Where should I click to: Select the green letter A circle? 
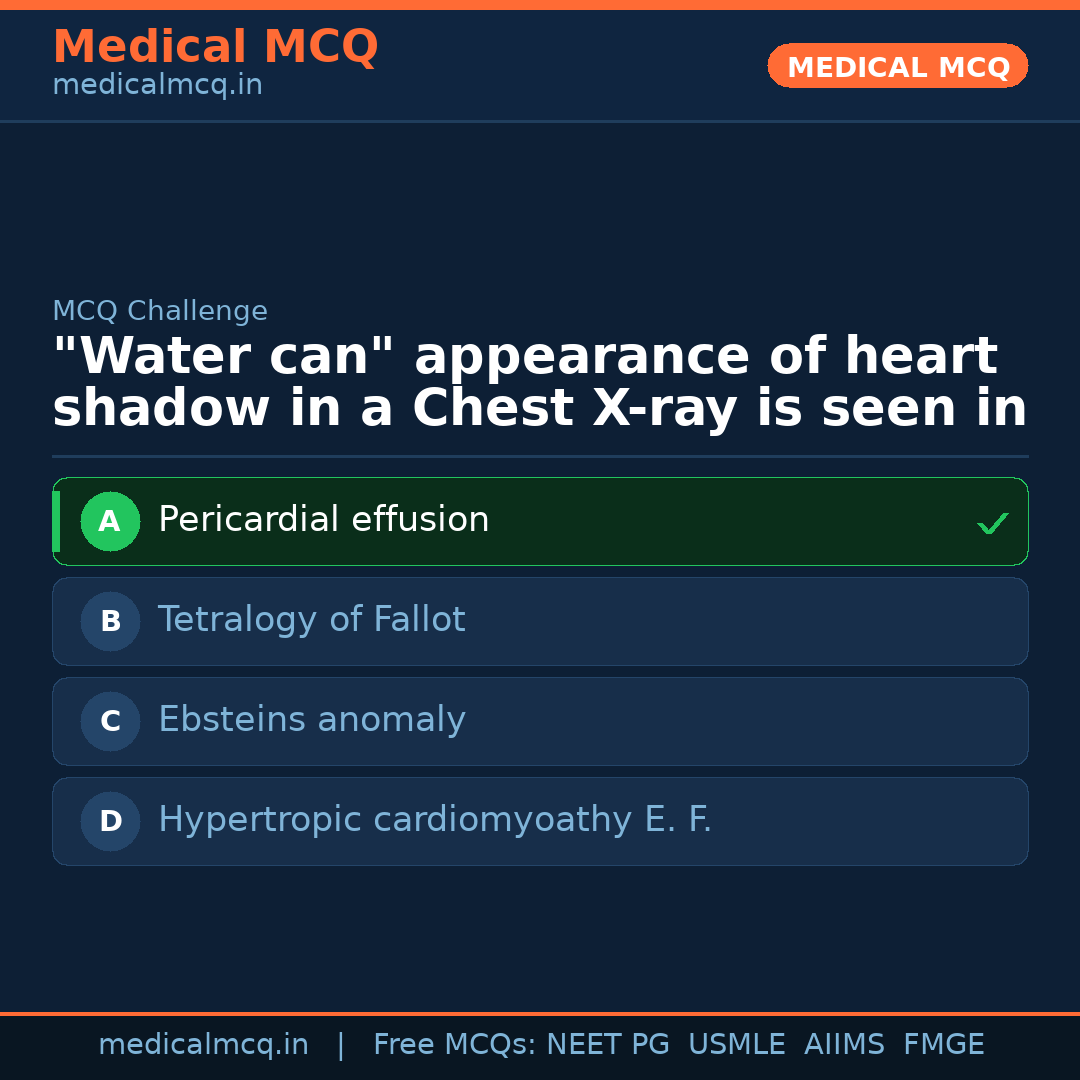tap(110, 521)
